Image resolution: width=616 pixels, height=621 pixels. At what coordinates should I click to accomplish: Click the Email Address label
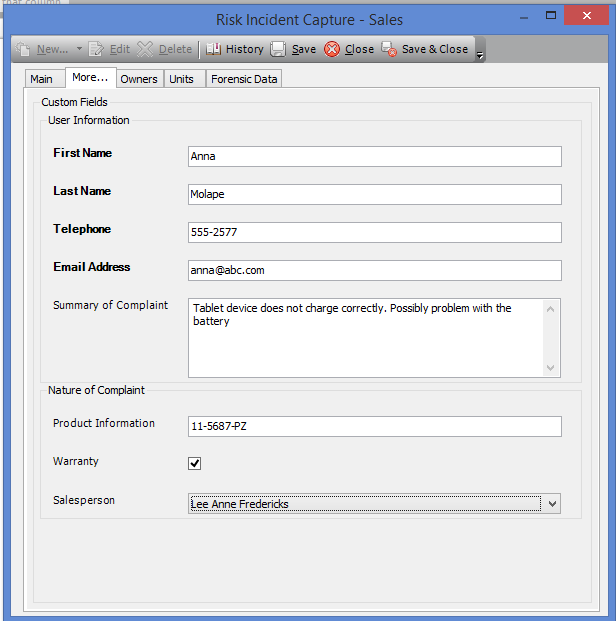pyautogui.click(x=92, y=267)
